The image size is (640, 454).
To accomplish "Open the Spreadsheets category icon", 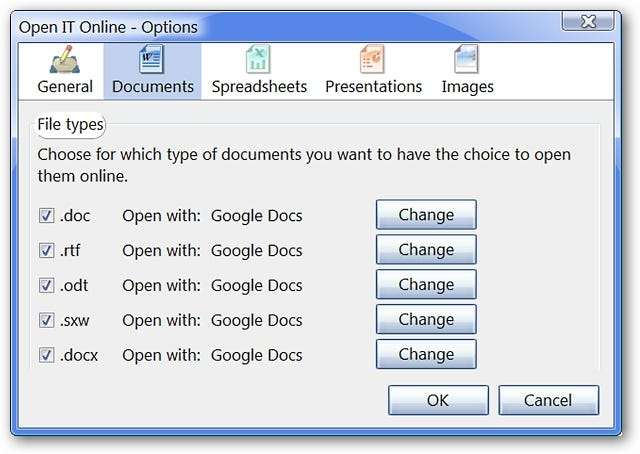I will 259,61.
